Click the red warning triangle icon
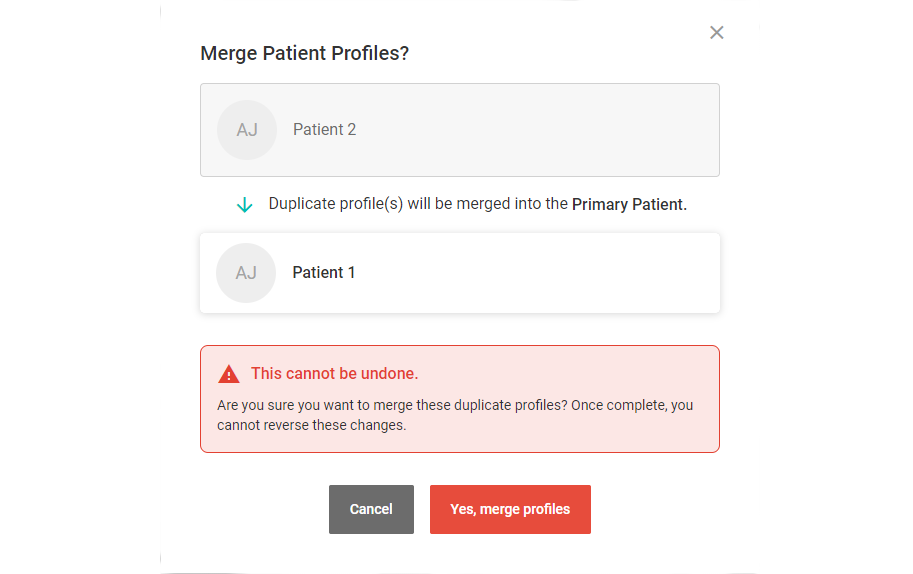The image size is (913, 574). pyautogui.click(x=229, y=374)
